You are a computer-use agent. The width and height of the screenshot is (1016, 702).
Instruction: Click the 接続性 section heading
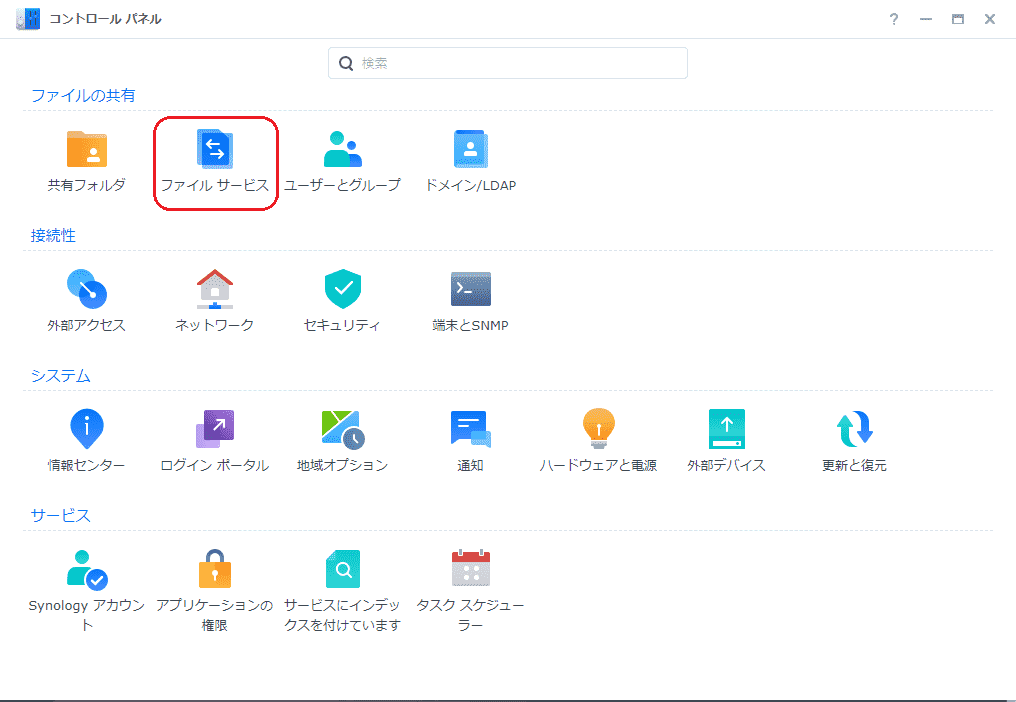(x=53, y=235)
